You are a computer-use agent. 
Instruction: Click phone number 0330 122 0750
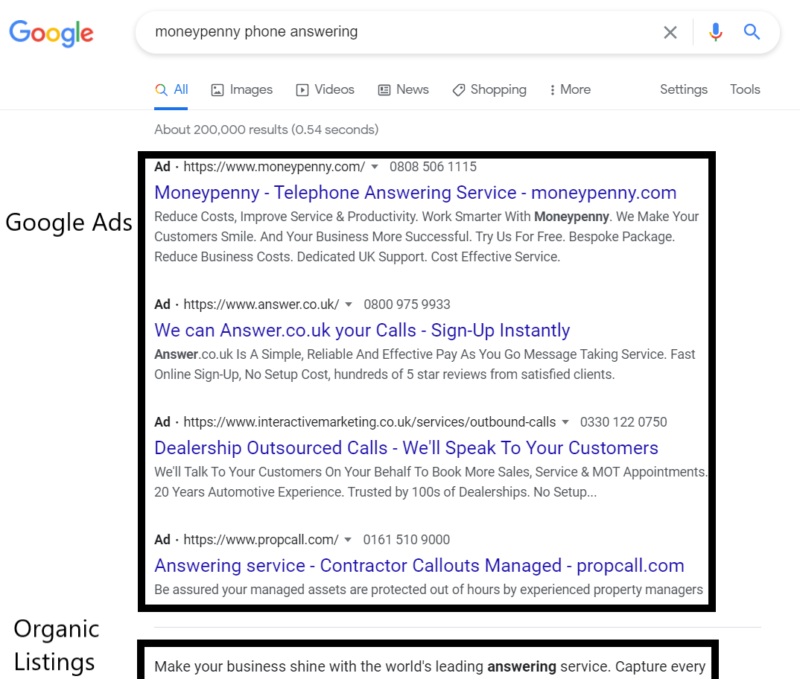pos(623,422)
